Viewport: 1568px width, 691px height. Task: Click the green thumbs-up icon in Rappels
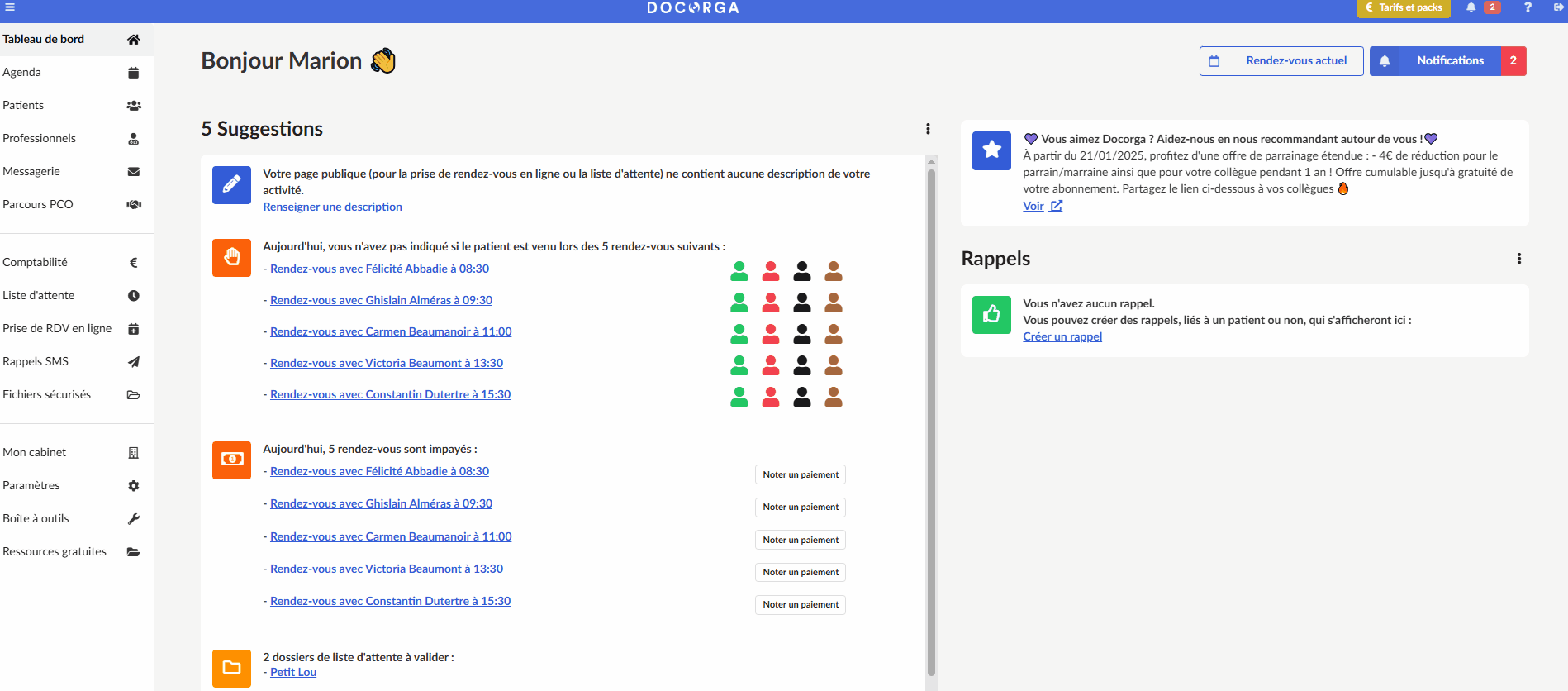click(991, 315)
